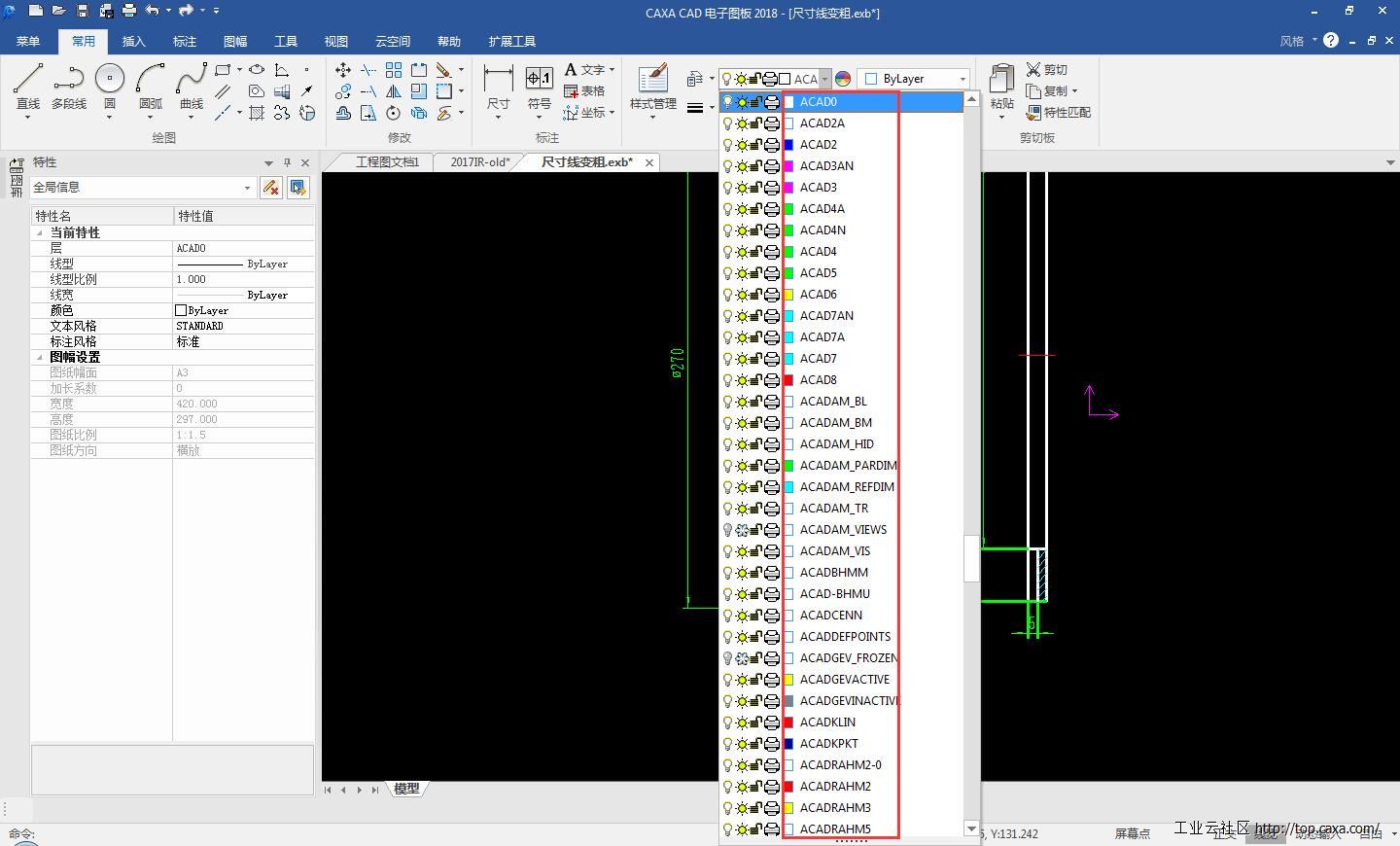Viewport: 1400px width, 846px height.
Task: Expand the 全局信息 combo box
Action: pos(247,188)
